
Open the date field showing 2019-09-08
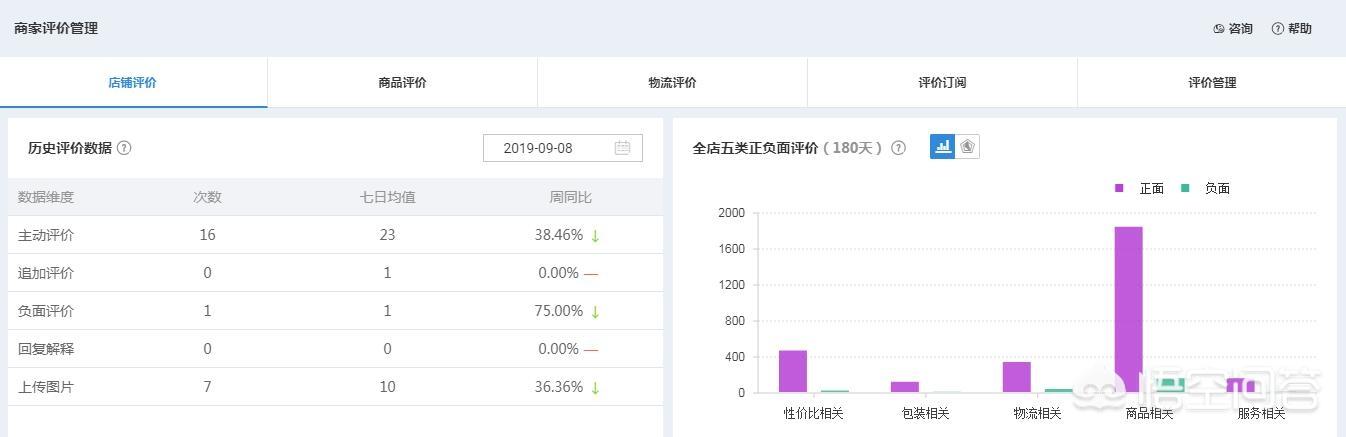coord(563,148)
